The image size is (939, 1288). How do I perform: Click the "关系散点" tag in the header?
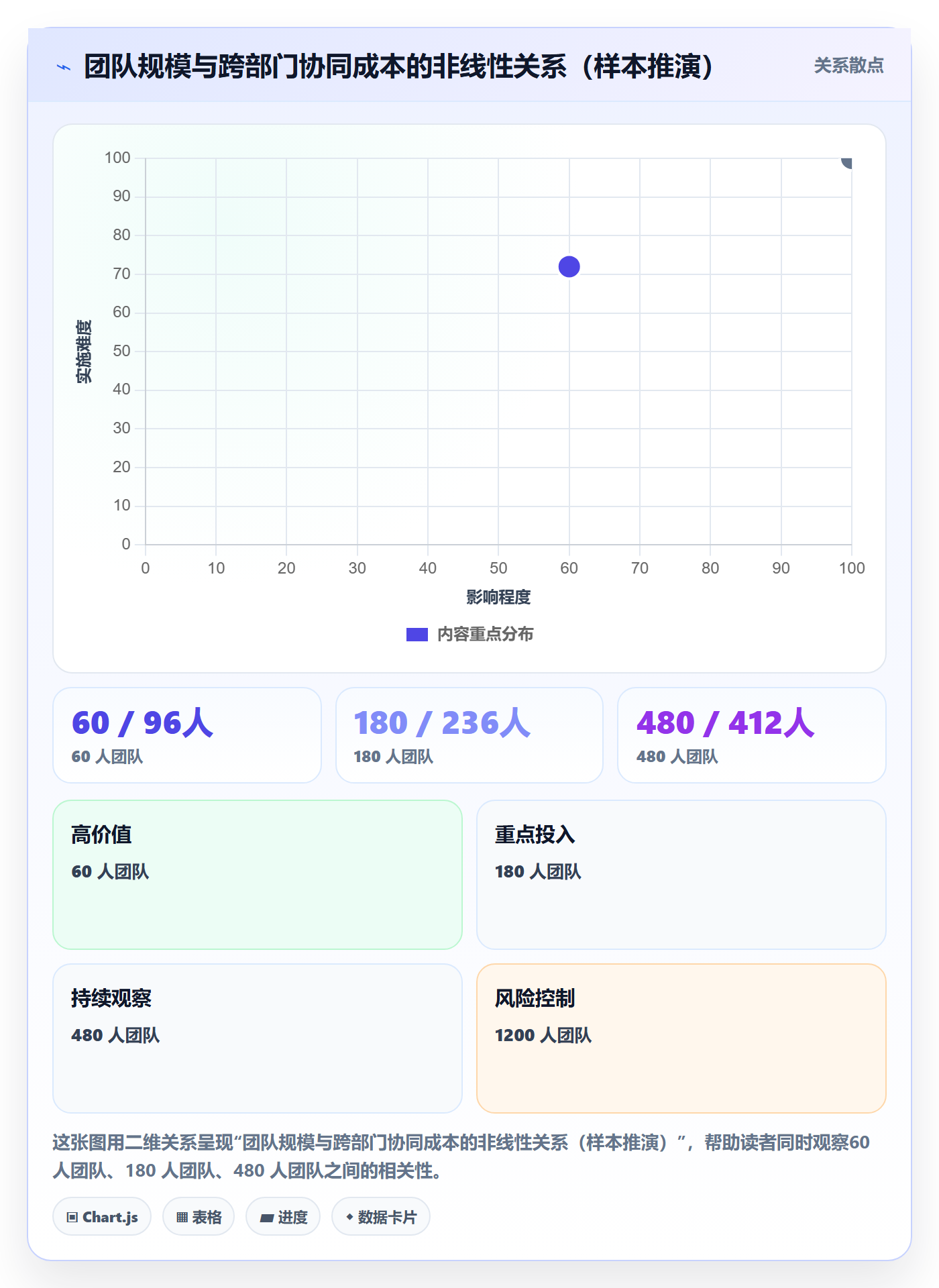(848, 66)
